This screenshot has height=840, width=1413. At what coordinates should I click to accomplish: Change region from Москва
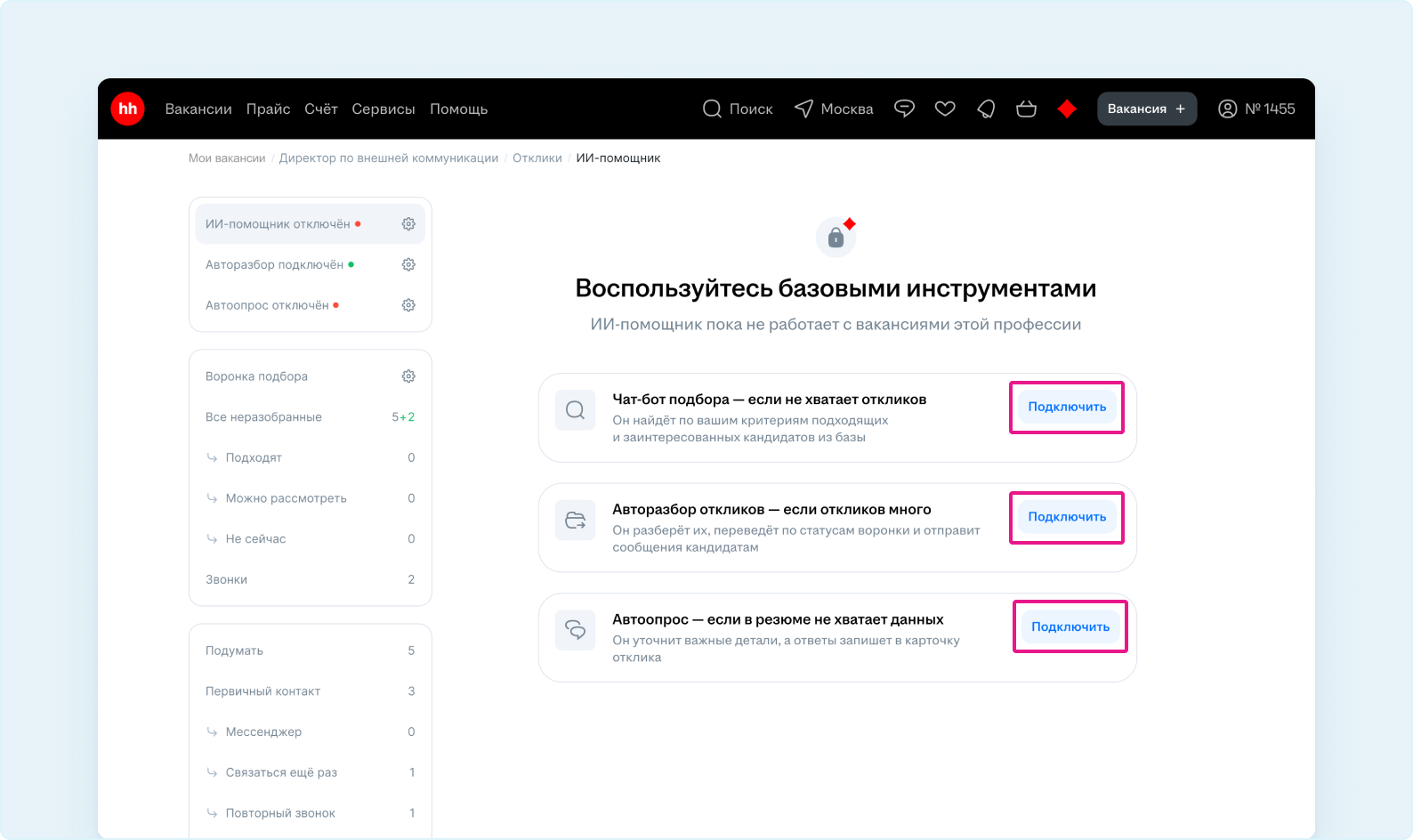click(x=834, y=109)
